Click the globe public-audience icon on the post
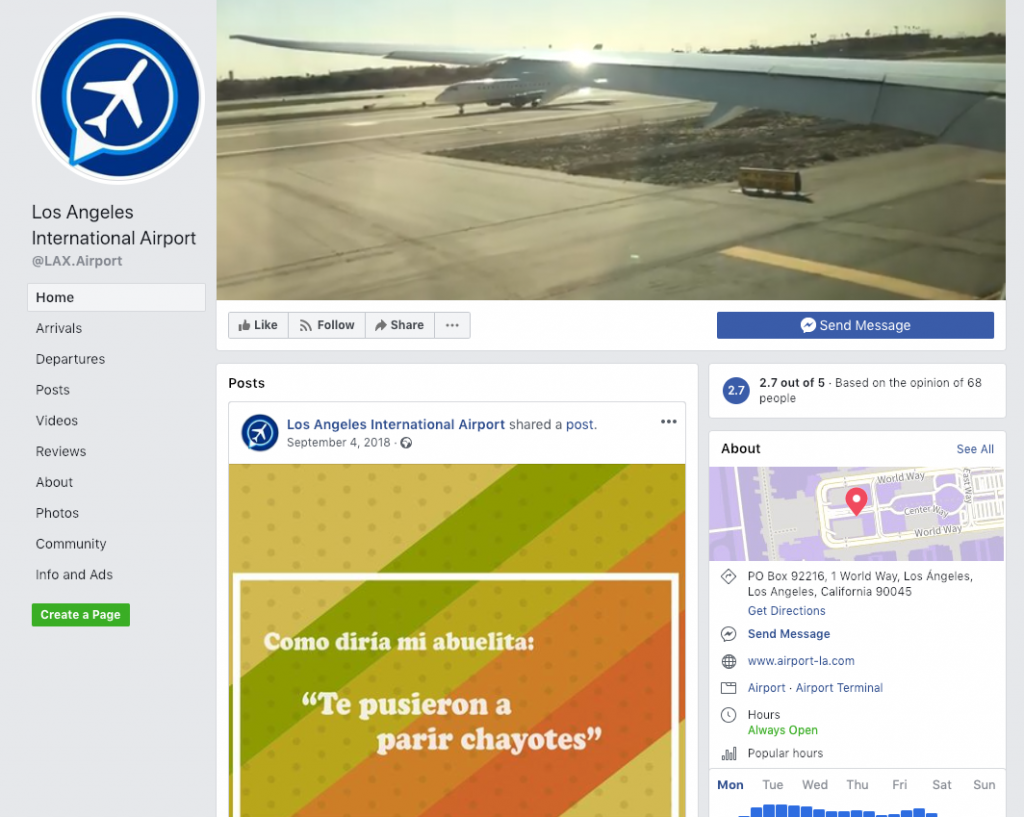Image resolution: width=1024 pixels, height=817 pixels. pos(406,443)
